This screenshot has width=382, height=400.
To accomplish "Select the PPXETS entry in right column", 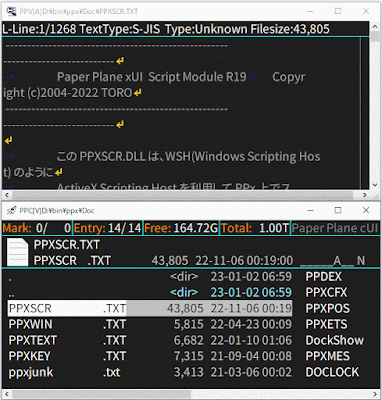I will point(326,324).
